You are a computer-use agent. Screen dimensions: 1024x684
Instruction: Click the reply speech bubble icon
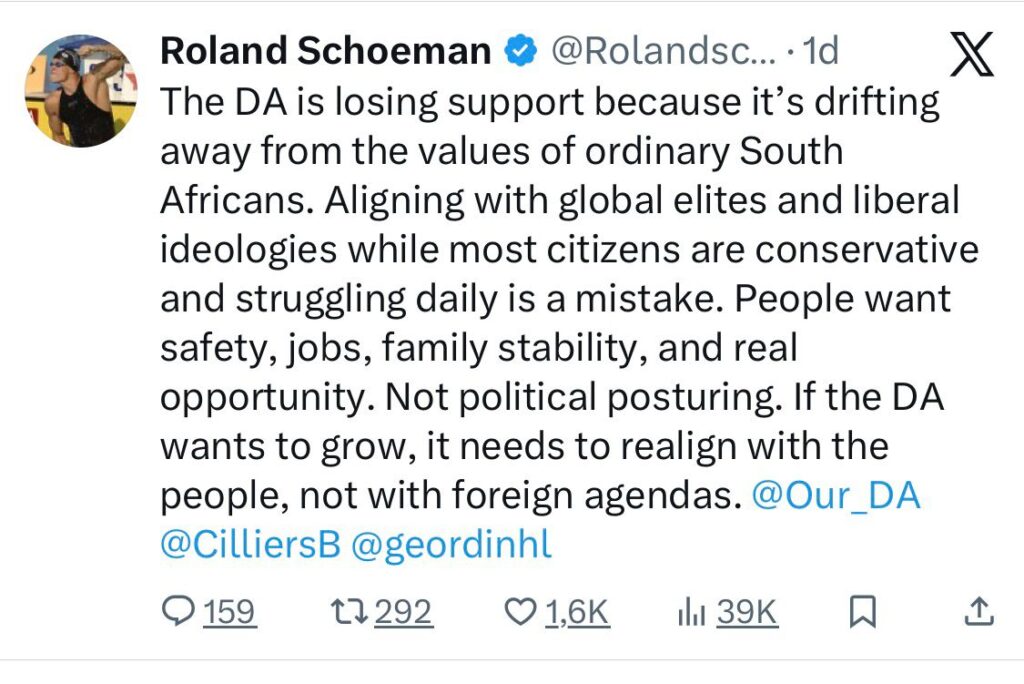click(178, 612)
